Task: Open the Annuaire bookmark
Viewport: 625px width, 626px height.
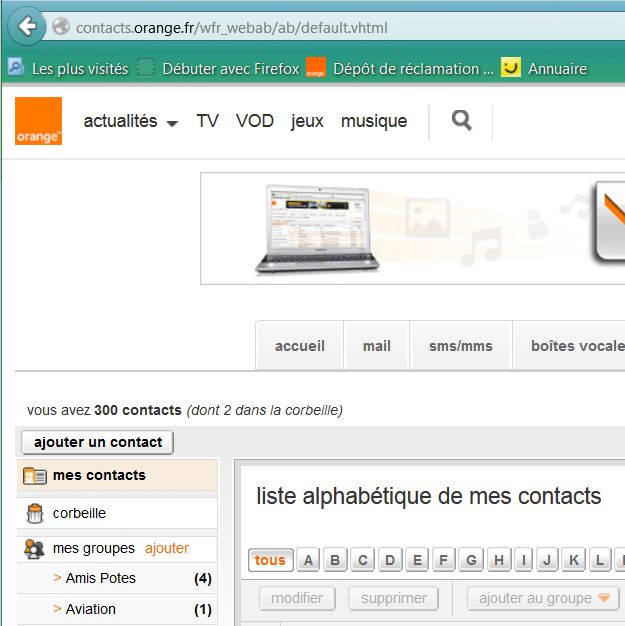Action: (544, 68)
